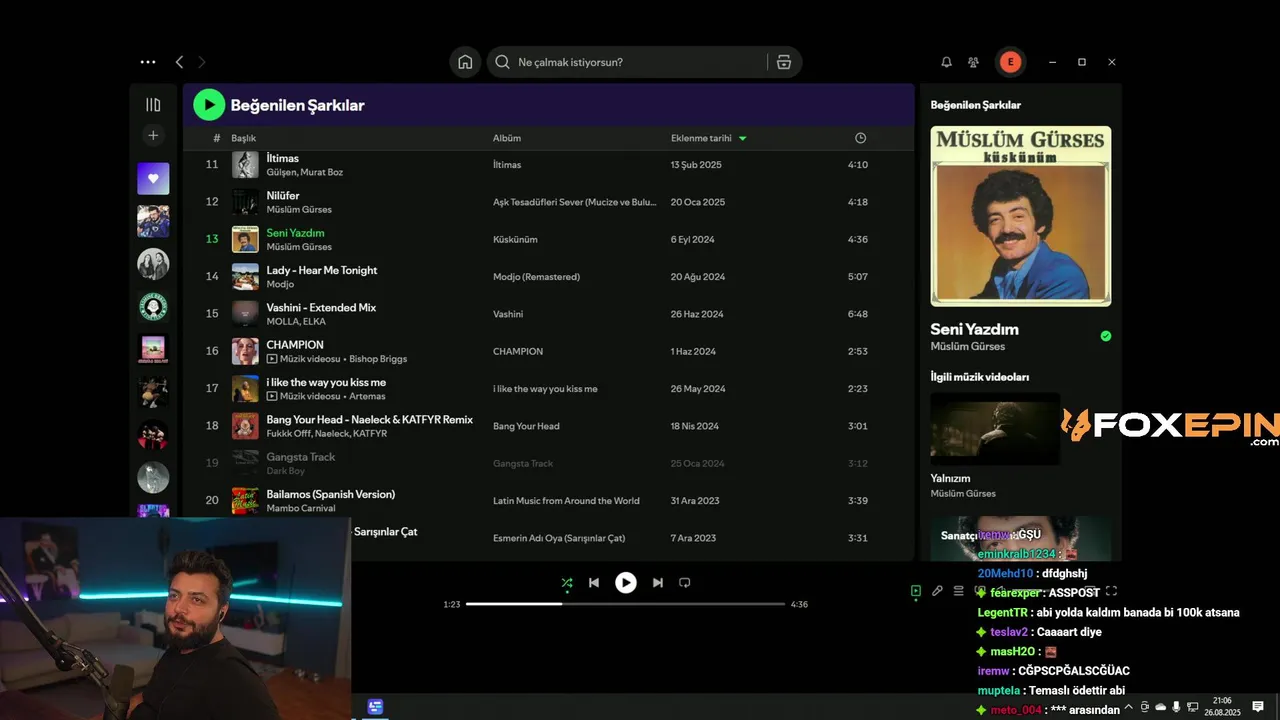Collapse Your Library sidebar icon

click(x=153, y=105)
